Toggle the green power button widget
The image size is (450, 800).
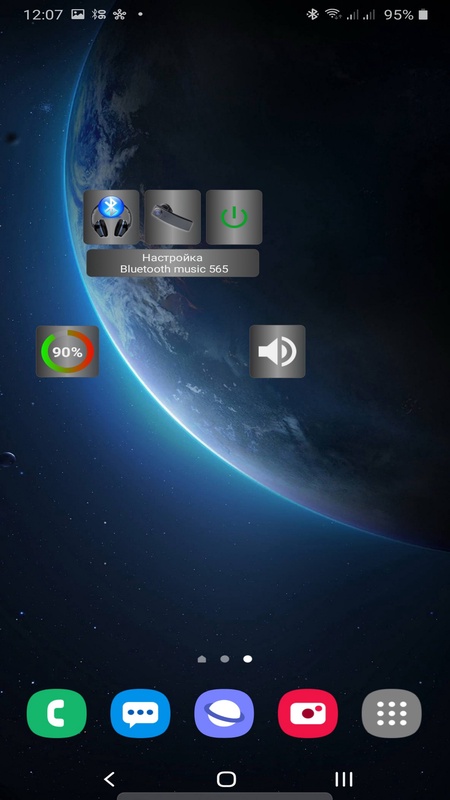coord(234,217)
